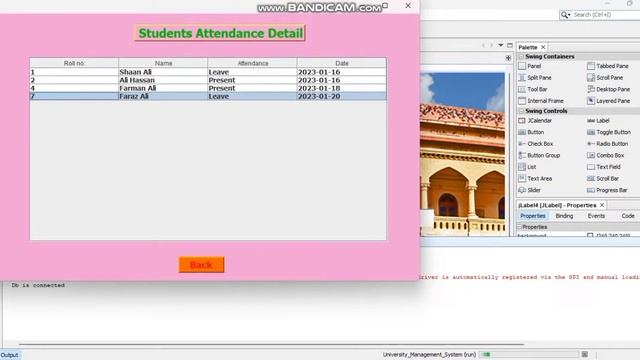
Task: Stop the University_Management_System run task
Action: (x=585, y=354)
